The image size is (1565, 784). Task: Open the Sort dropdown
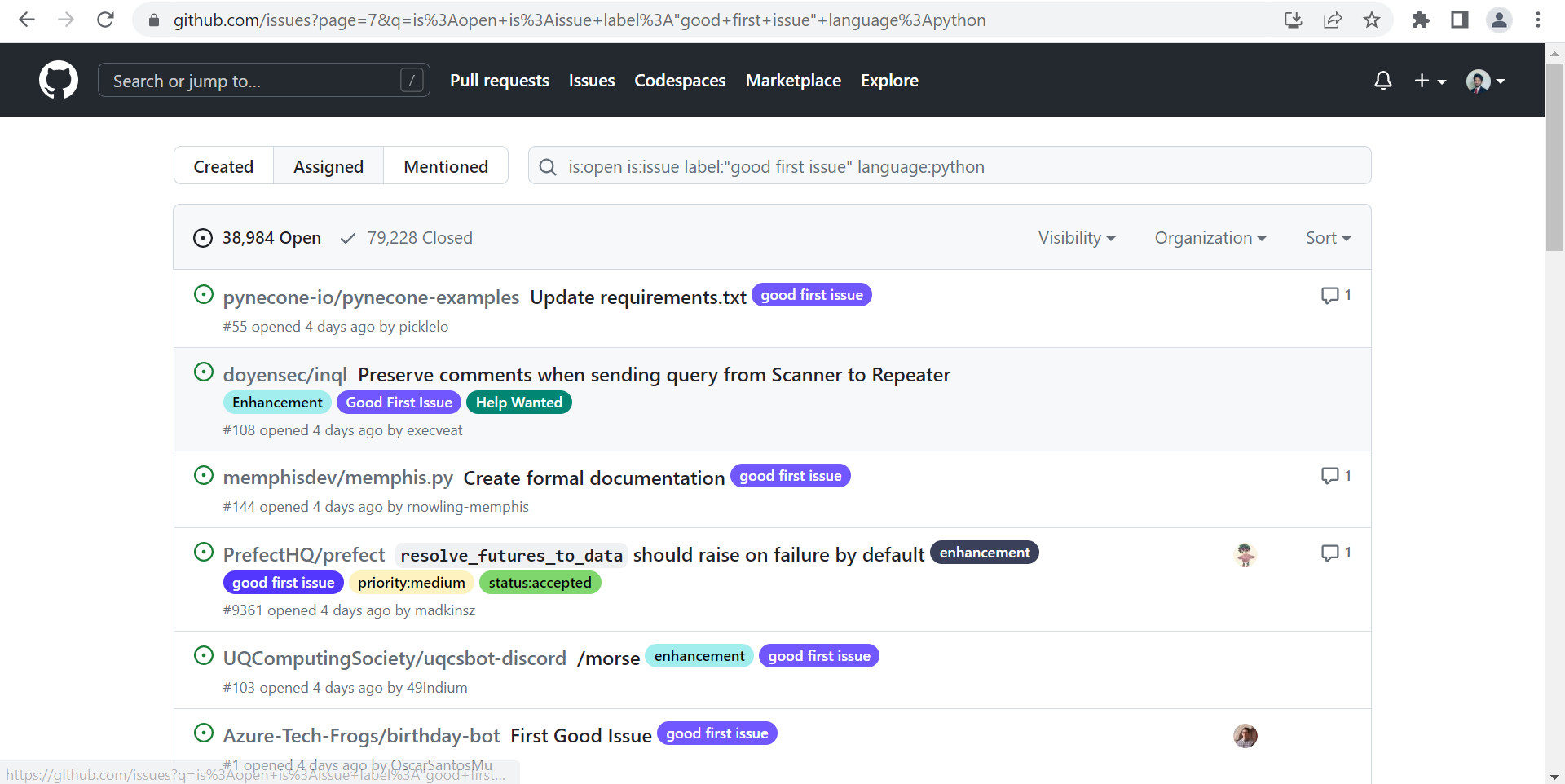(1328, 237)
